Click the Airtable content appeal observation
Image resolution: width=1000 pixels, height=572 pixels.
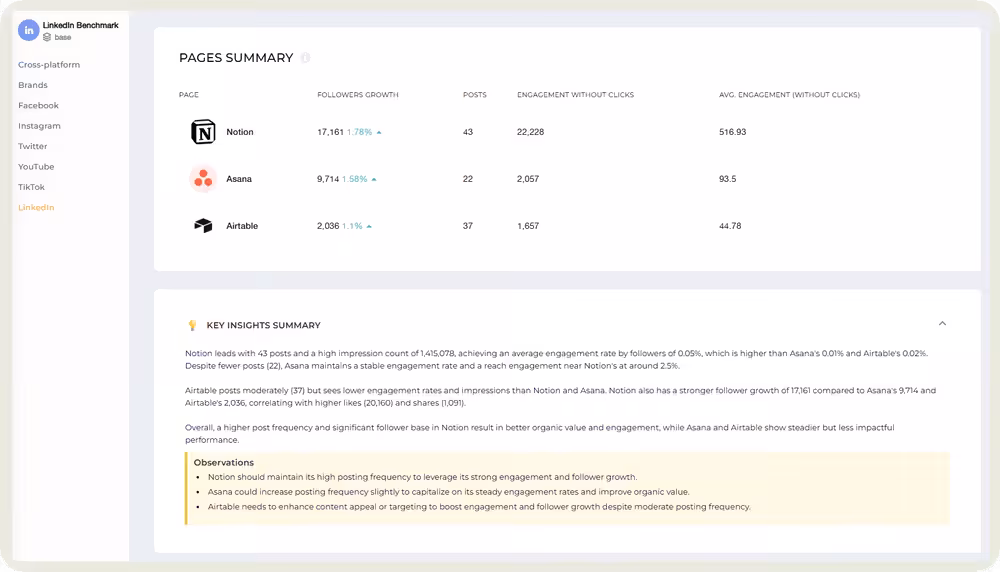pyautogui.click(x=479, y=507)
